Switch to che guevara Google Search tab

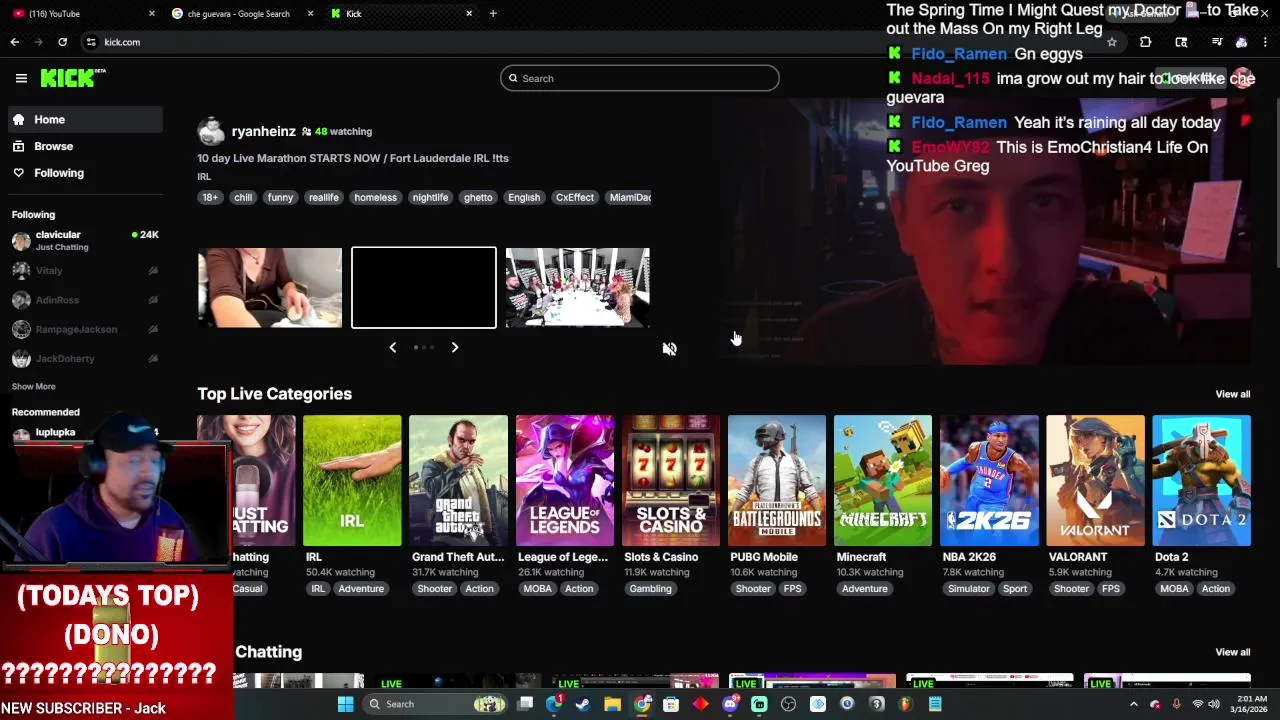pyautogui.click(x=240, y=13)
